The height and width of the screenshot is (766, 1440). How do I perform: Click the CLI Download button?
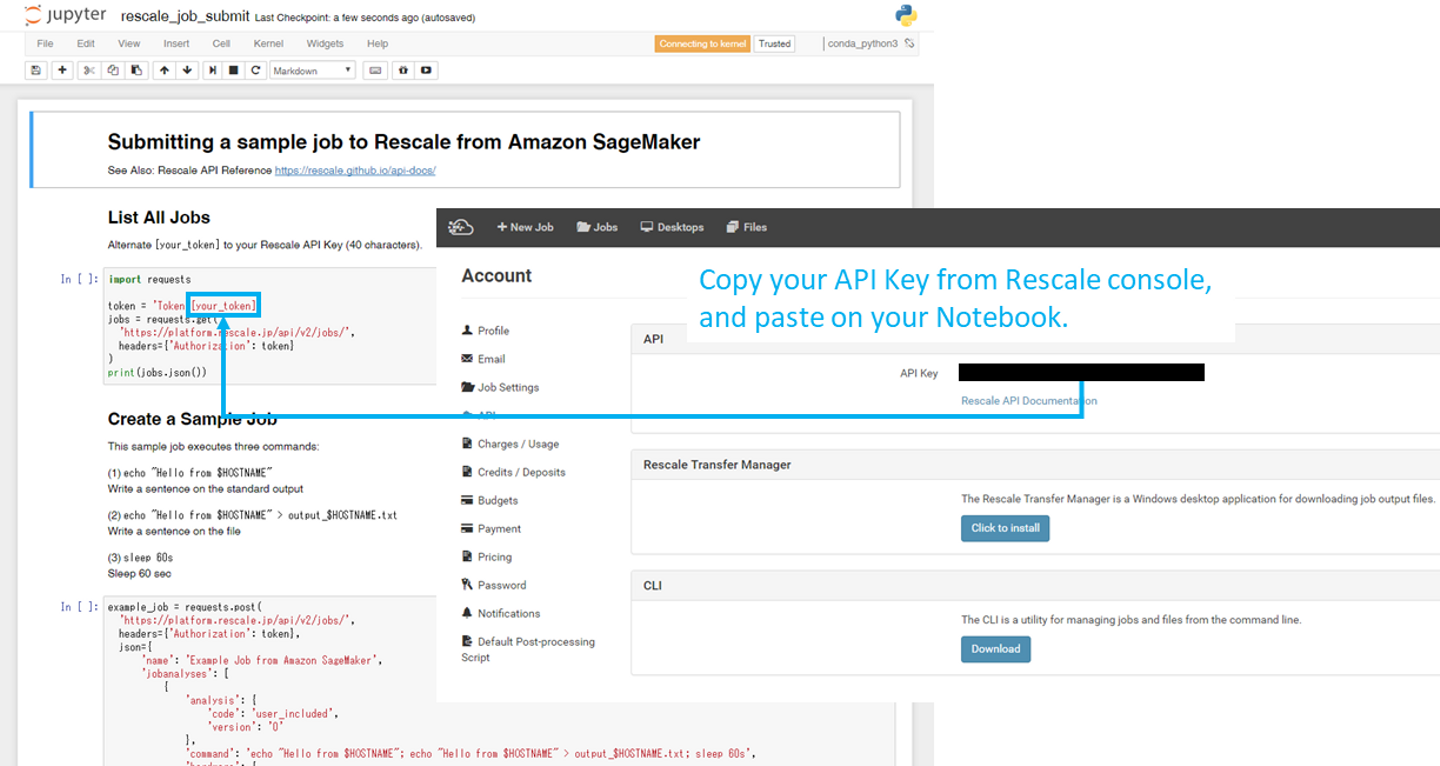tap(996, 649)
